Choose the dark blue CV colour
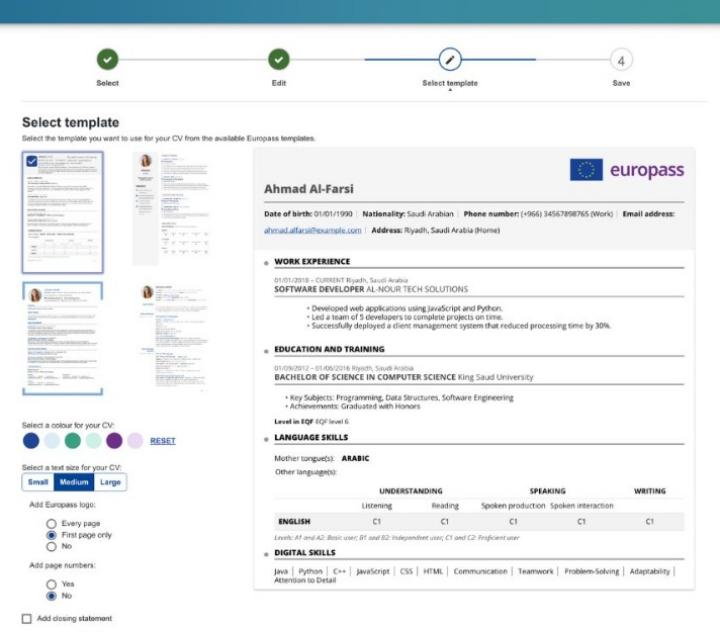This screenshot has width=720, height=637. (31, 440)
